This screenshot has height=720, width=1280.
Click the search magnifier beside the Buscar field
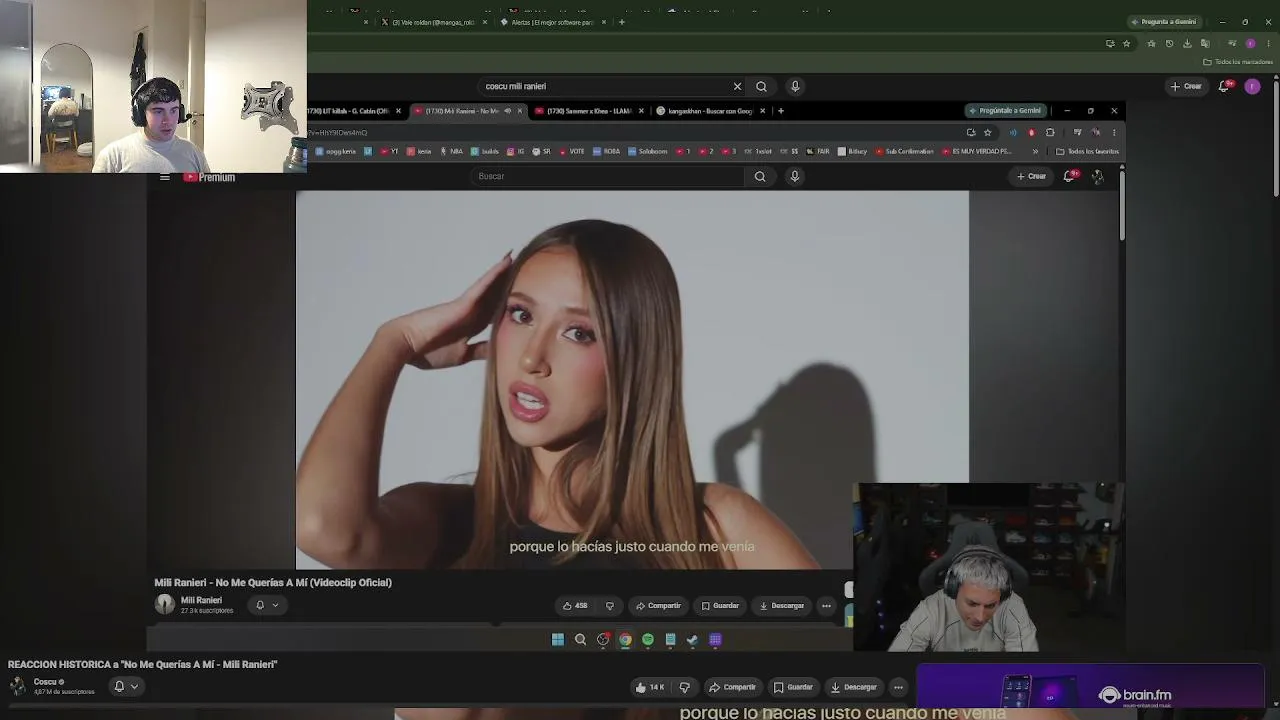point(760,176)
